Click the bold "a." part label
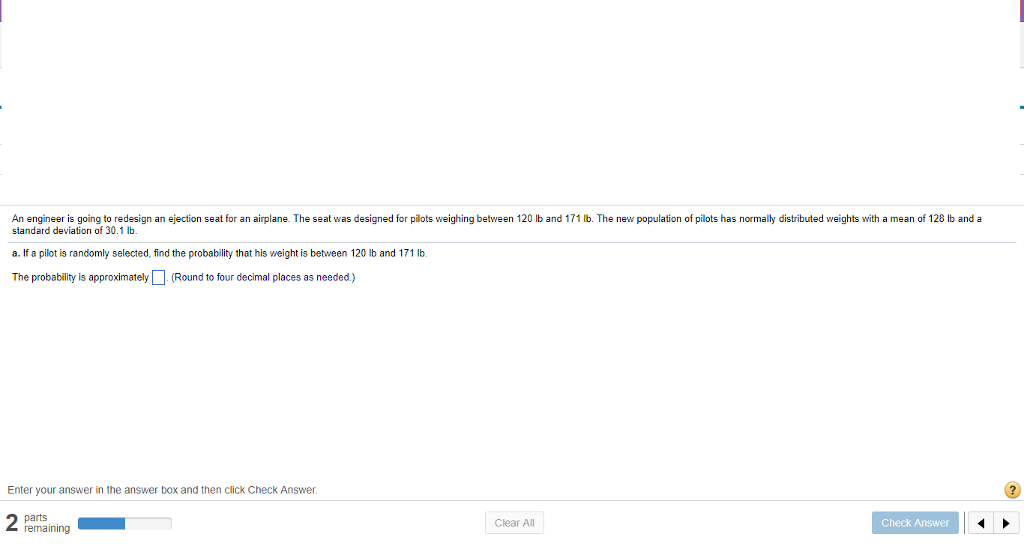Image resolution: width=1024 pixels, height=546 pixels. click(x=17, y=253)
